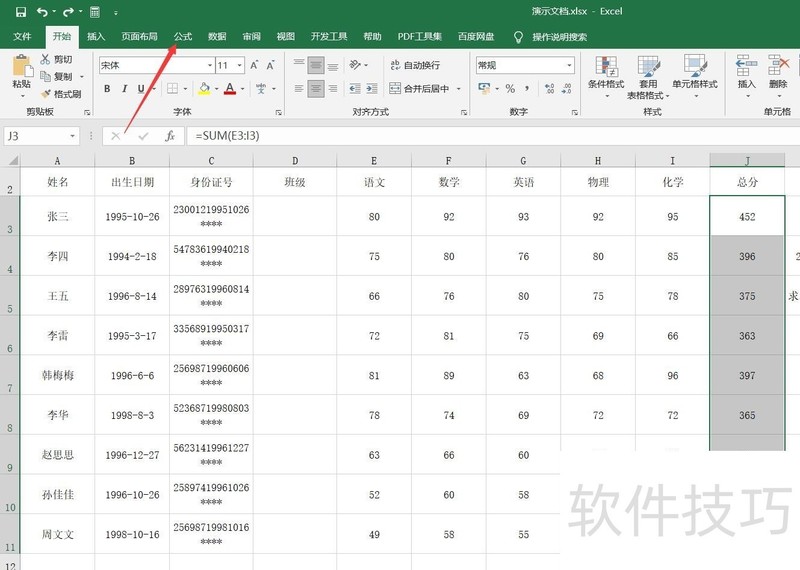800x570 pixels.
Task: Toggle Bold formatting
Action: (x=107, y=89)
